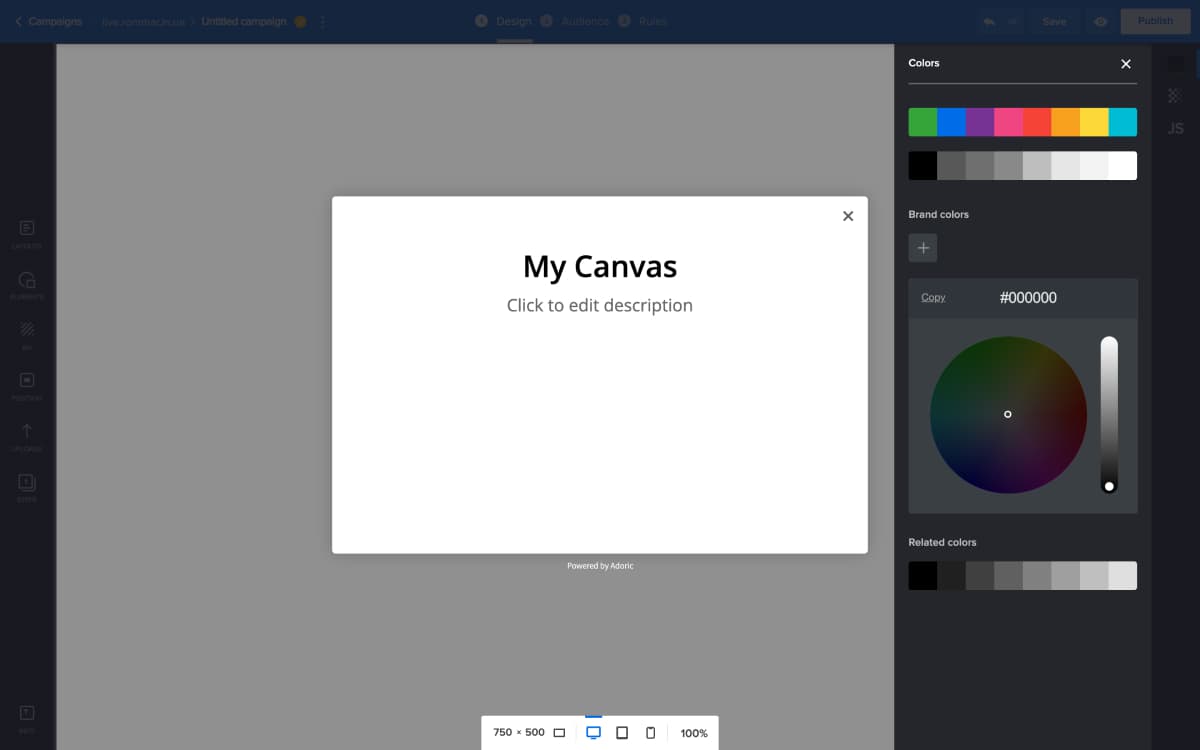Select the lightest gray swatch under Related colors
This screenshot has width=1200, height=750.
[1122, 576]
